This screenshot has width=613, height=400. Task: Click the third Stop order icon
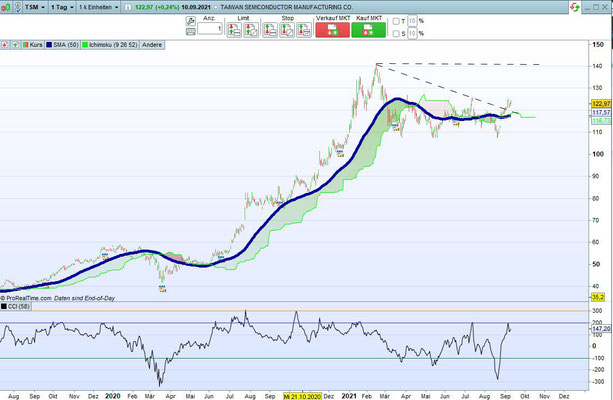304,30
